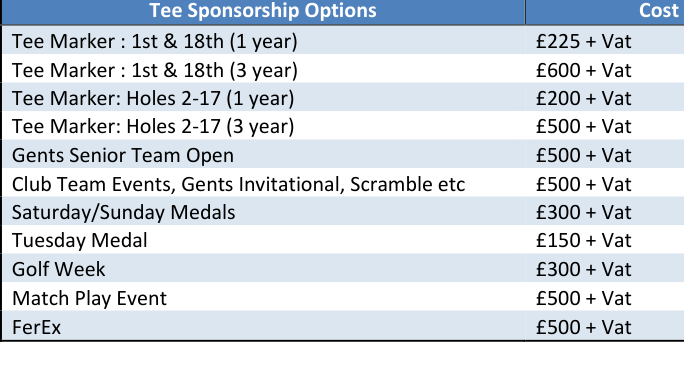Click the '£600 + Vat' cost cell

(x=605, y=69)
